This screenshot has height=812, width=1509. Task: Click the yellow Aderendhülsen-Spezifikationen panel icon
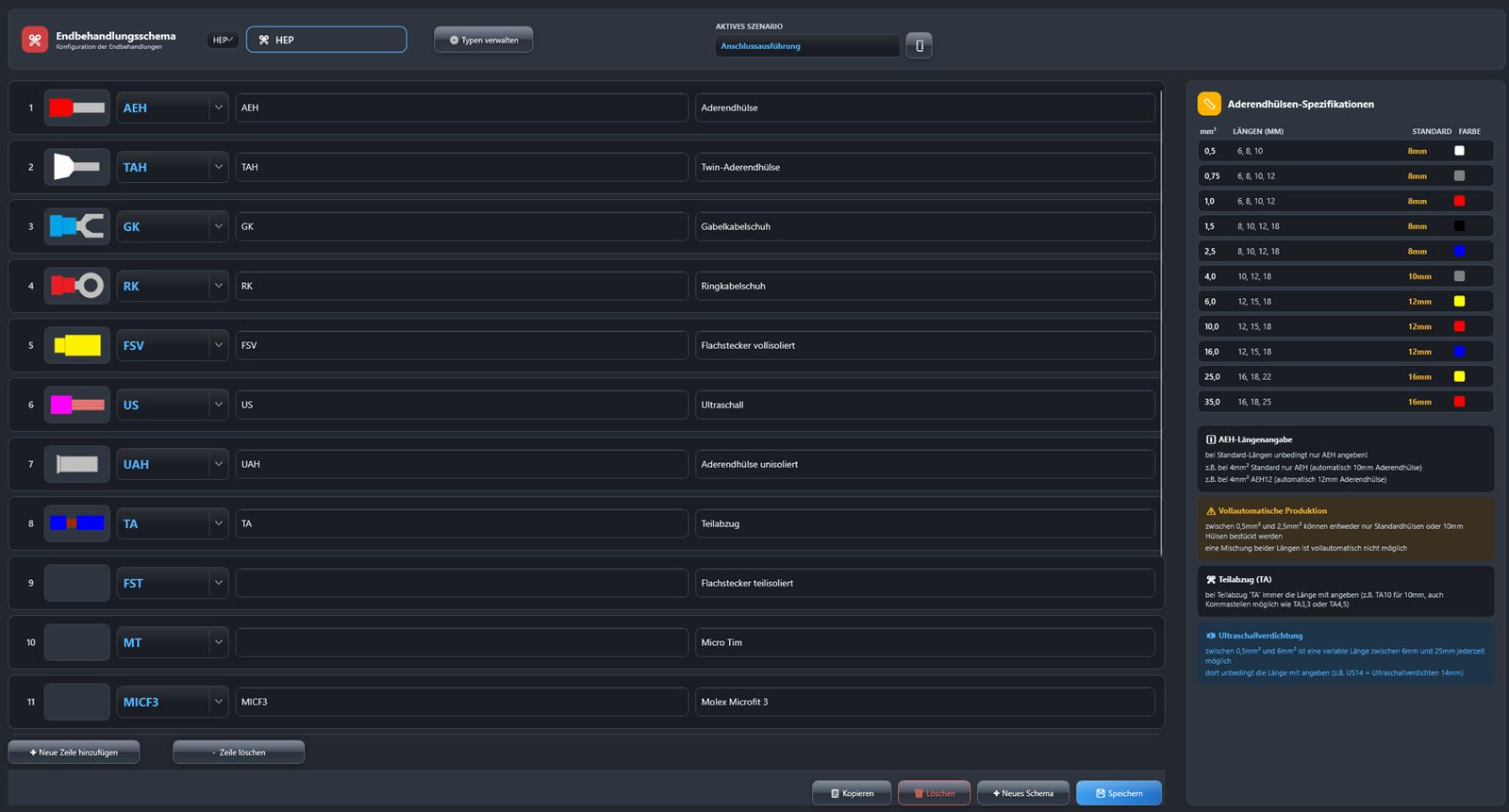[x=1209, y=104]
